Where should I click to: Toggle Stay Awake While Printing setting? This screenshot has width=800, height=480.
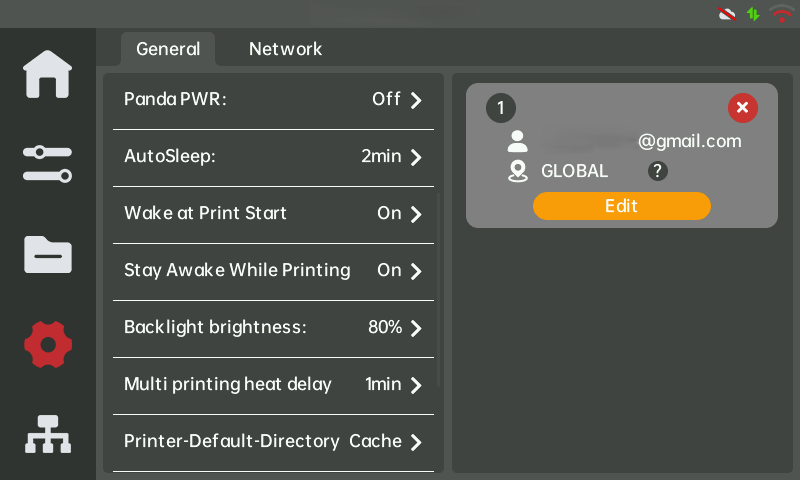[x=273, y=271]
